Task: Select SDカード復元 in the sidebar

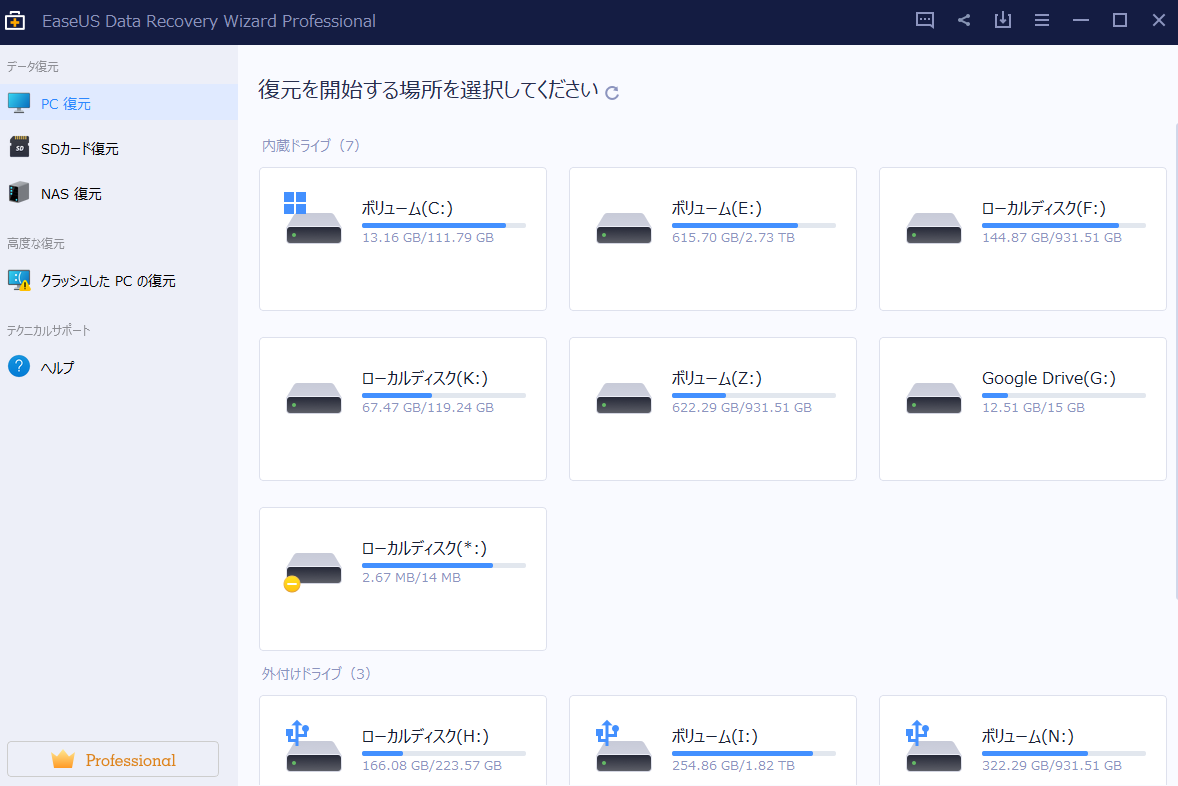Action: click(119, 148)
